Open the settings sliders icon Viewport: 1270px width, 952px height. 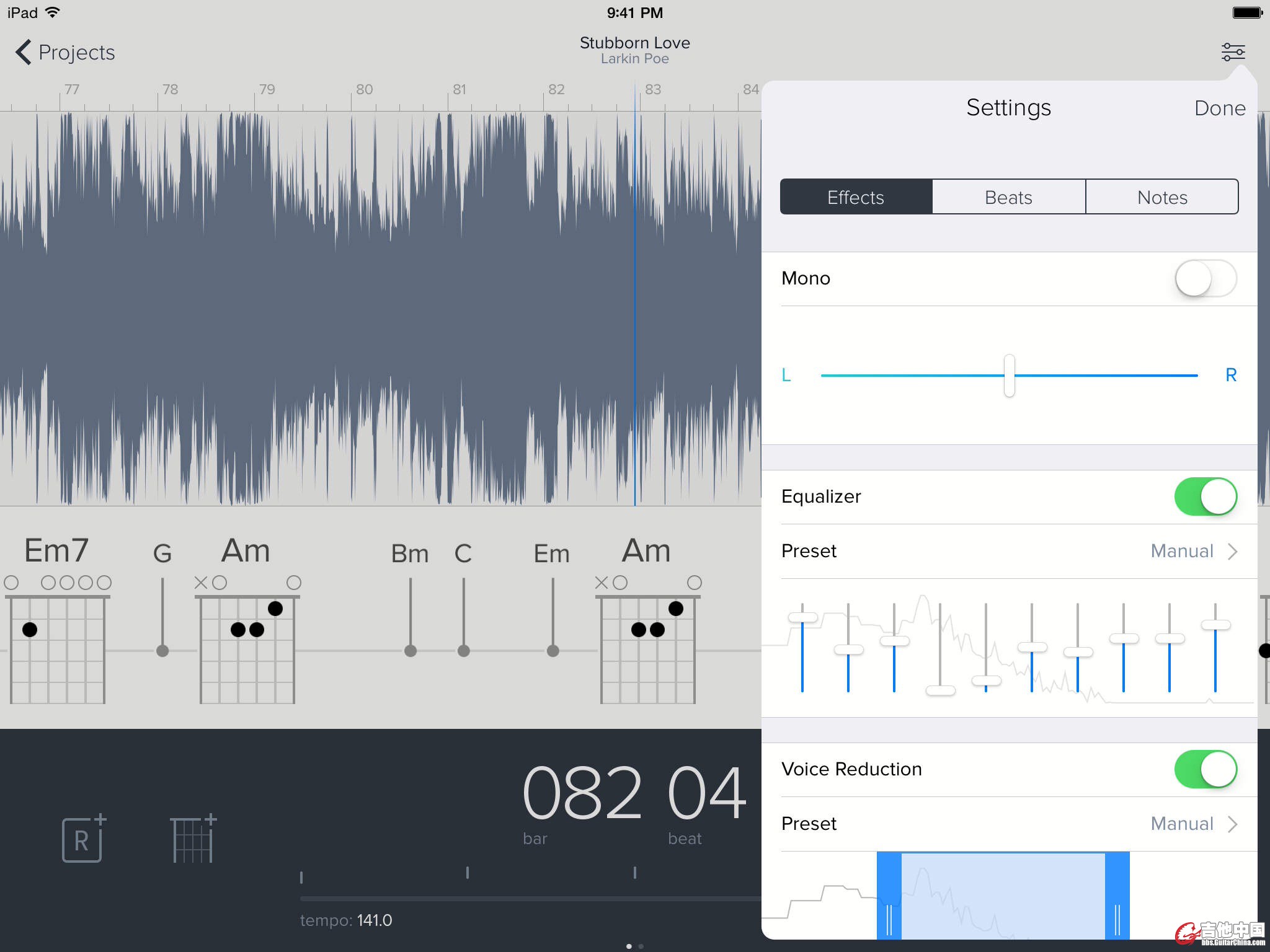point(1233,52)
